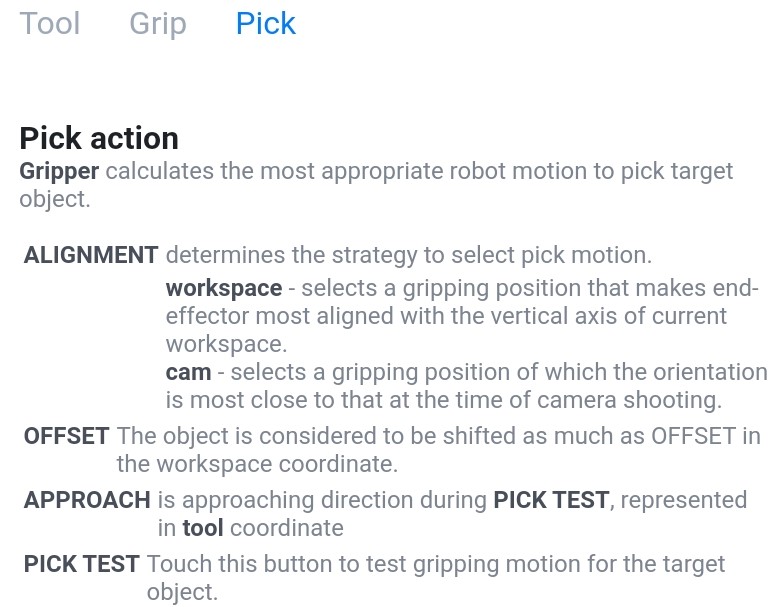Click "is approaching direction during" text
Image resolution: width=771 pixels, height=607 pixels.
pyautogui.click(x=322, y=500)
